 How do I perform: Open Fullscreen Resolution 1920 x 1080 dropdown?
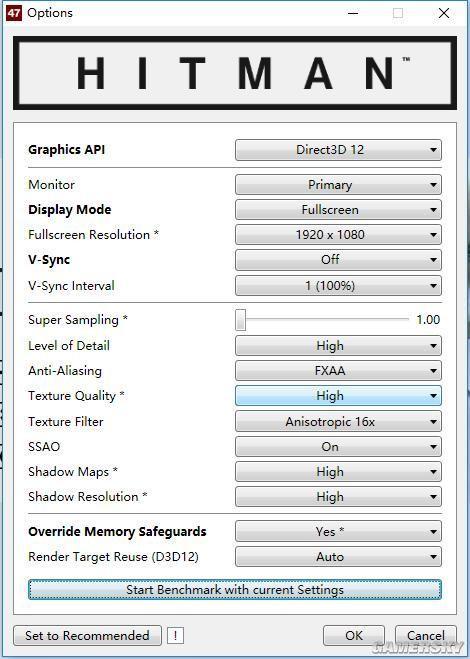(338, 235)
